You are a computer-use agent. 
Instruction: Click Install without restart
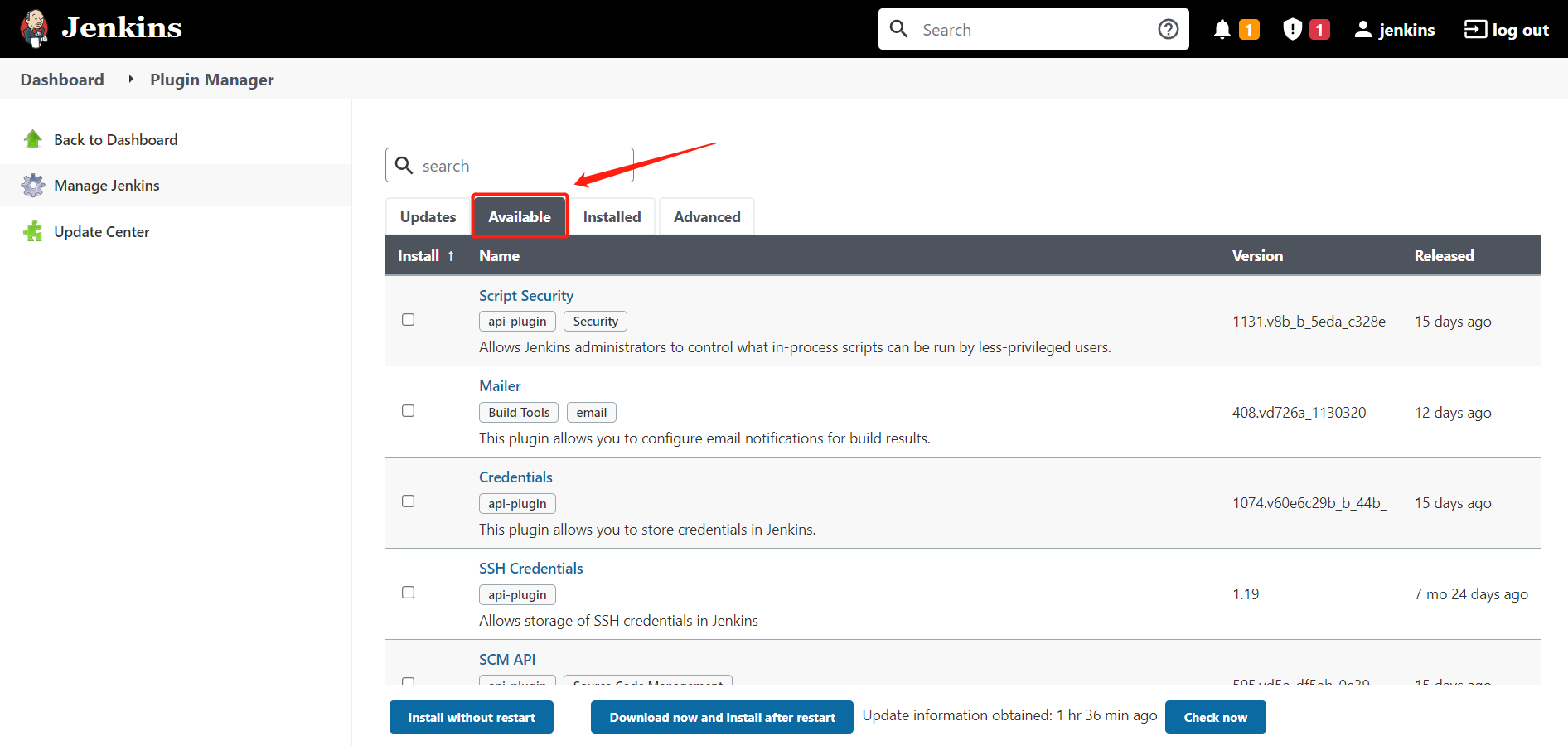coord(471,716)
